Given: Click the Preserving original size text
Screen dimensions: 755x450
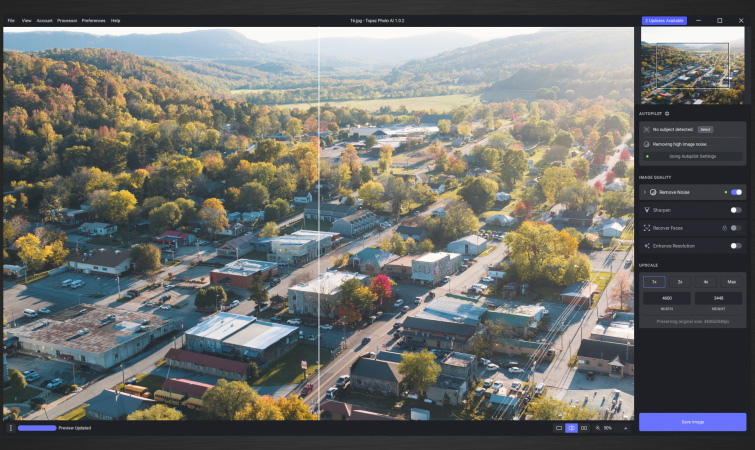Looking at the screenshot, I should [x=692, y=321].
